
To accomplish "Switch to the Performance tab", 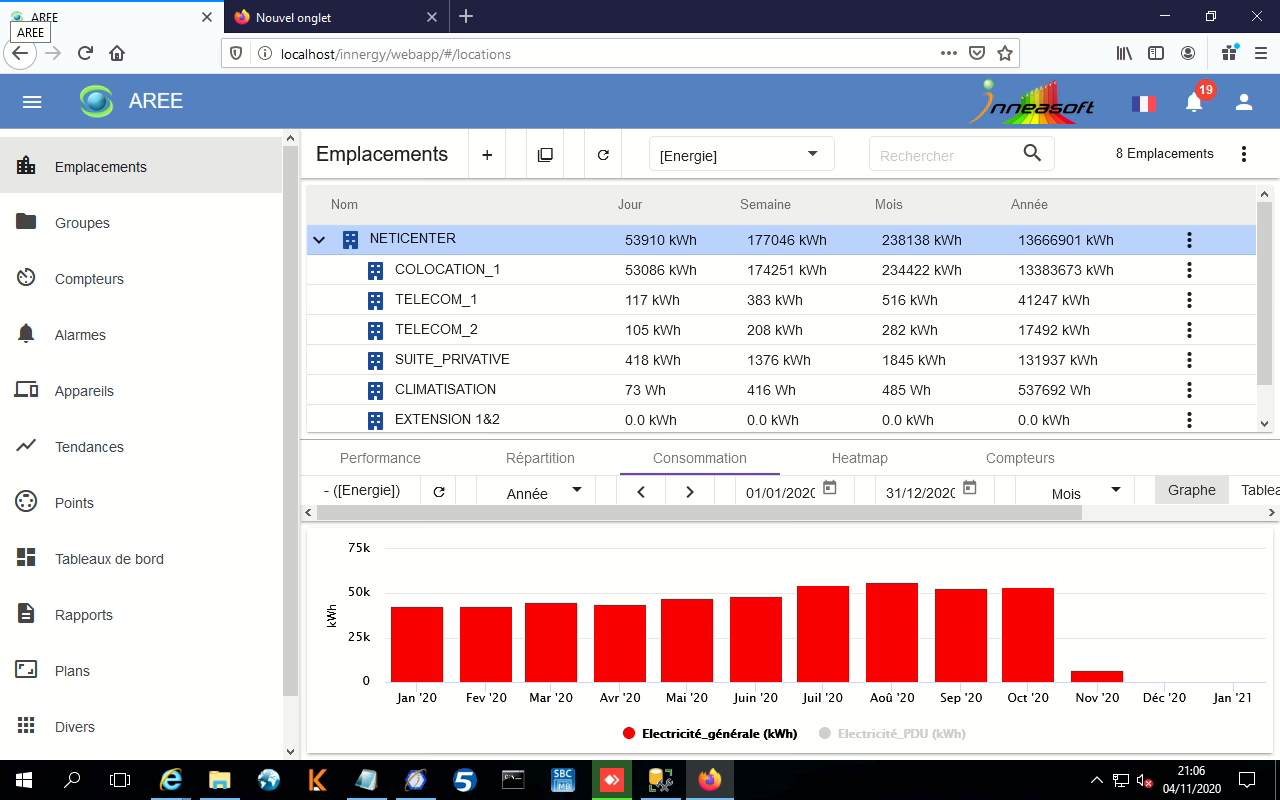I will pyautogui.click(x=380, y=458).
